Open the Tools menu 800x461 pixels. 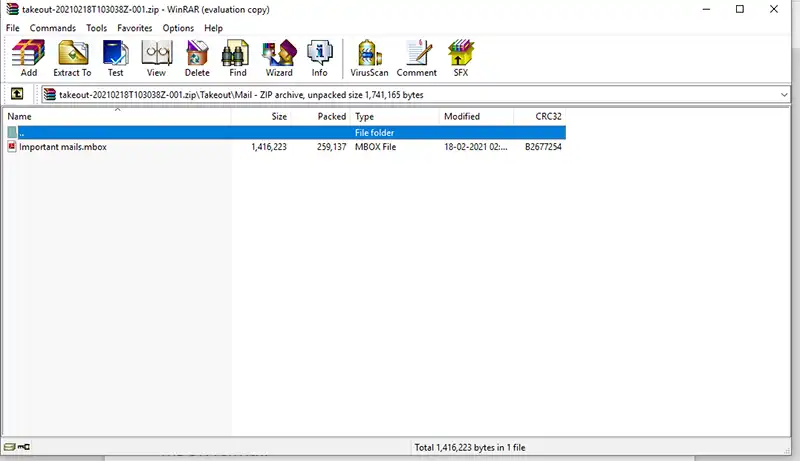(96, 28)
